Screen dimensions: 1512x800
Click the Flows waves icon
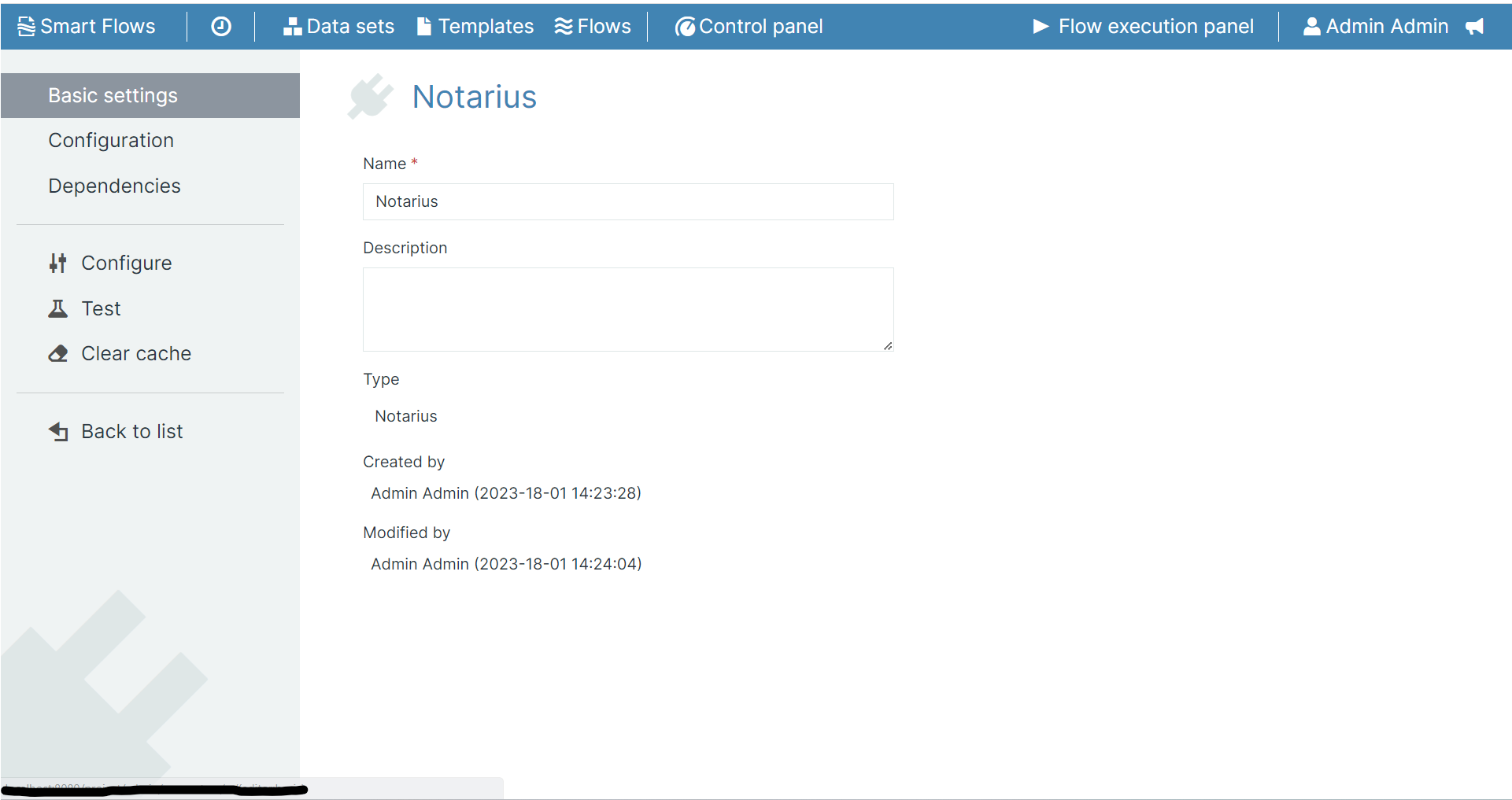tap(564, 27)
